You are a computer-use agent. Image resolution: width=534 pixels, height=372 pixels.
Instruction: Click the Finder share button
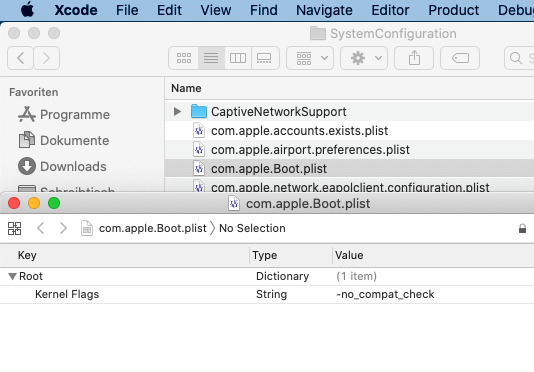tap(414, 58)
